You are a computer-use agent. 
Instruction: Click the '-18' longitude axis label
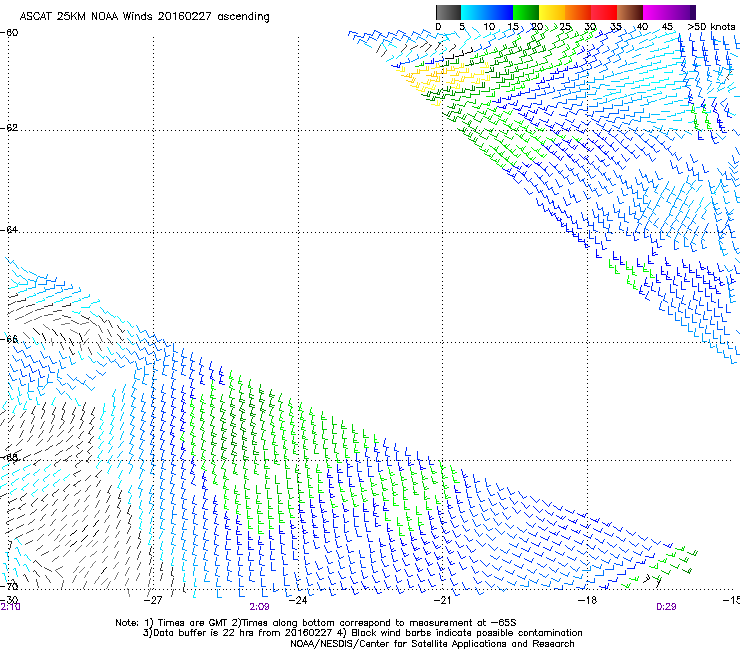[x=587, y=600]
